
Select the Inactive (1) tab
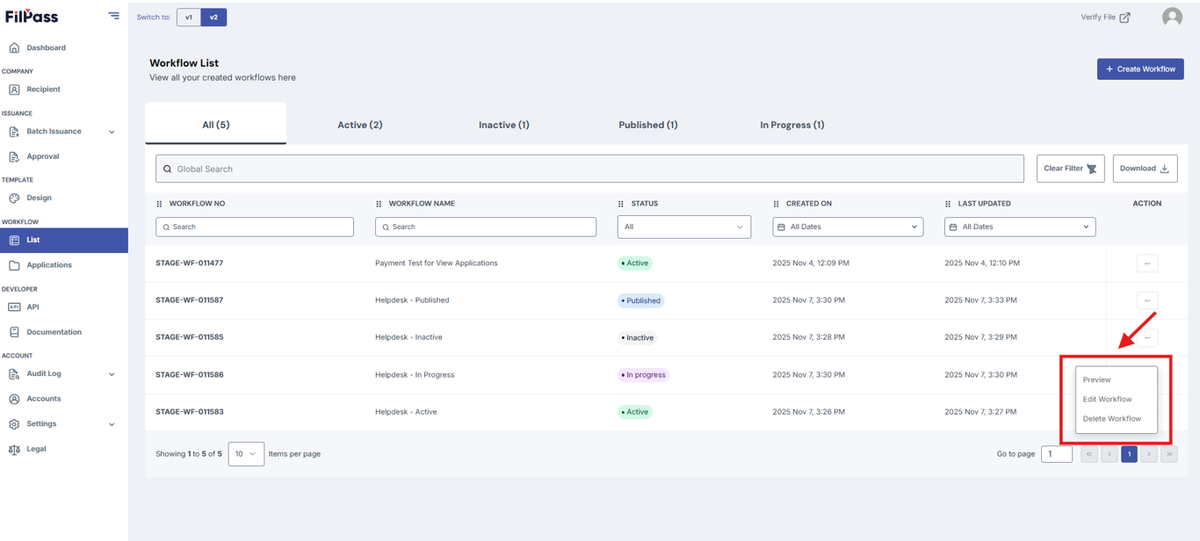point(504,125)
